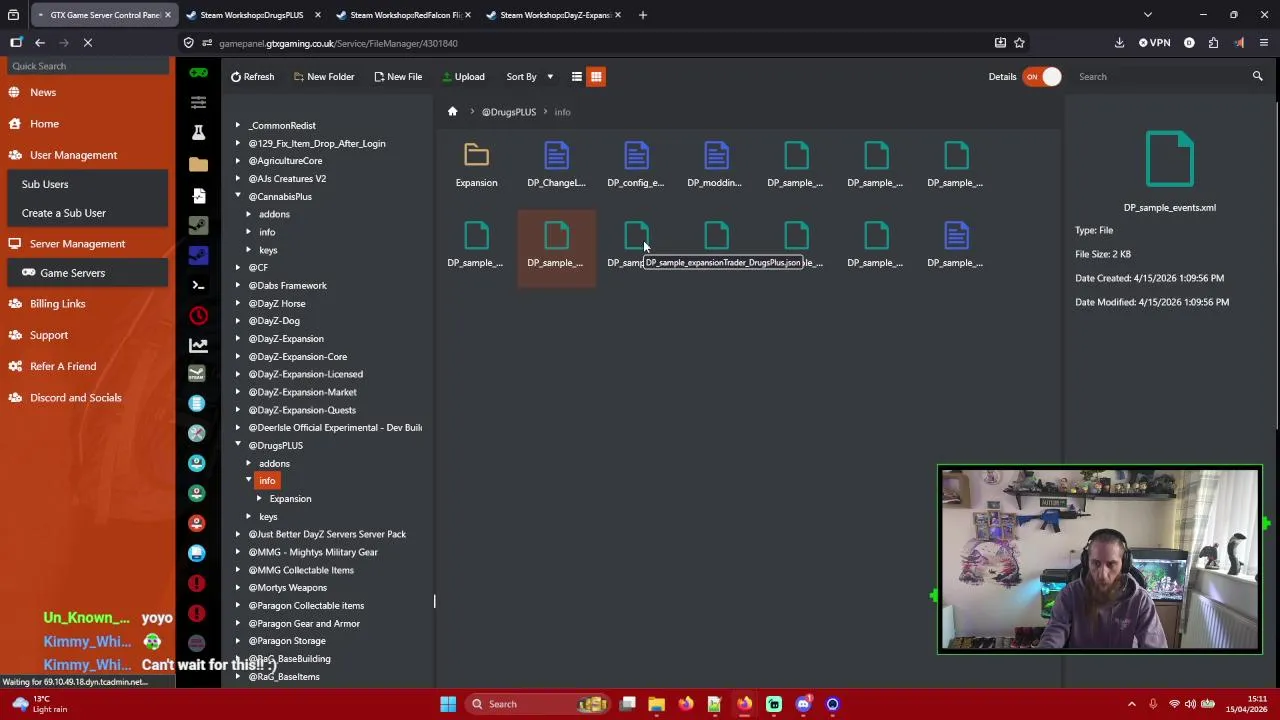The height and width of the screenshot is (720, 1280).
Task: Switch to grid view icon
Action: (x=595, y=77)
